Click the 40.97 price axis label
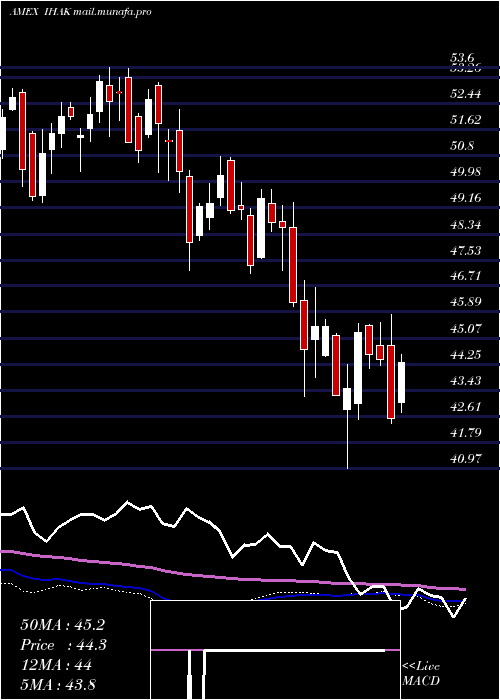 point(466,458)
